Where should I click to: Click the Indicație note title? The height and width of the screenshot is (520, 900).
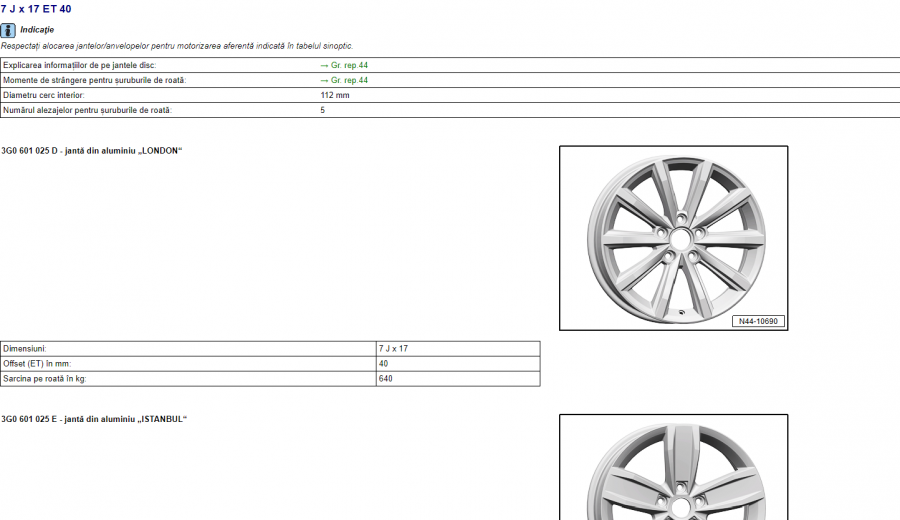[x=37, y=30]
